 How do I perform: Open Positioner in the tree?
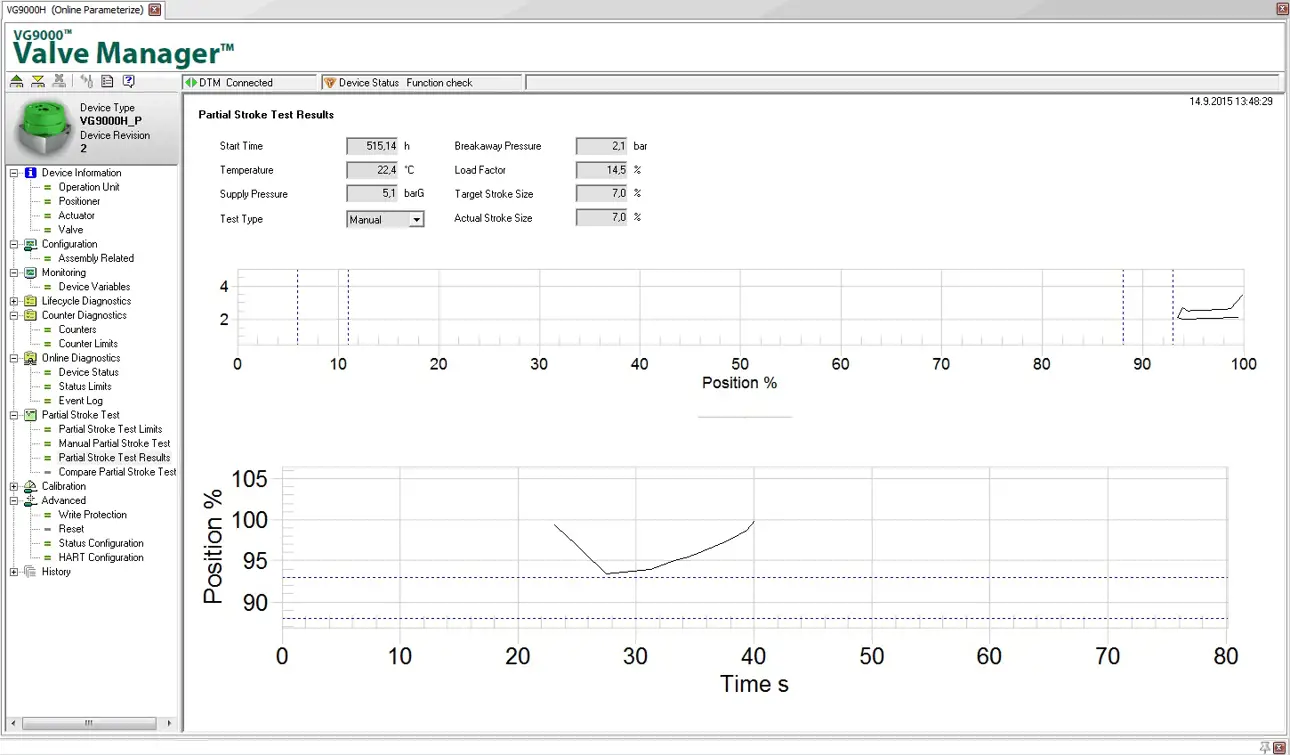[79, 201]
